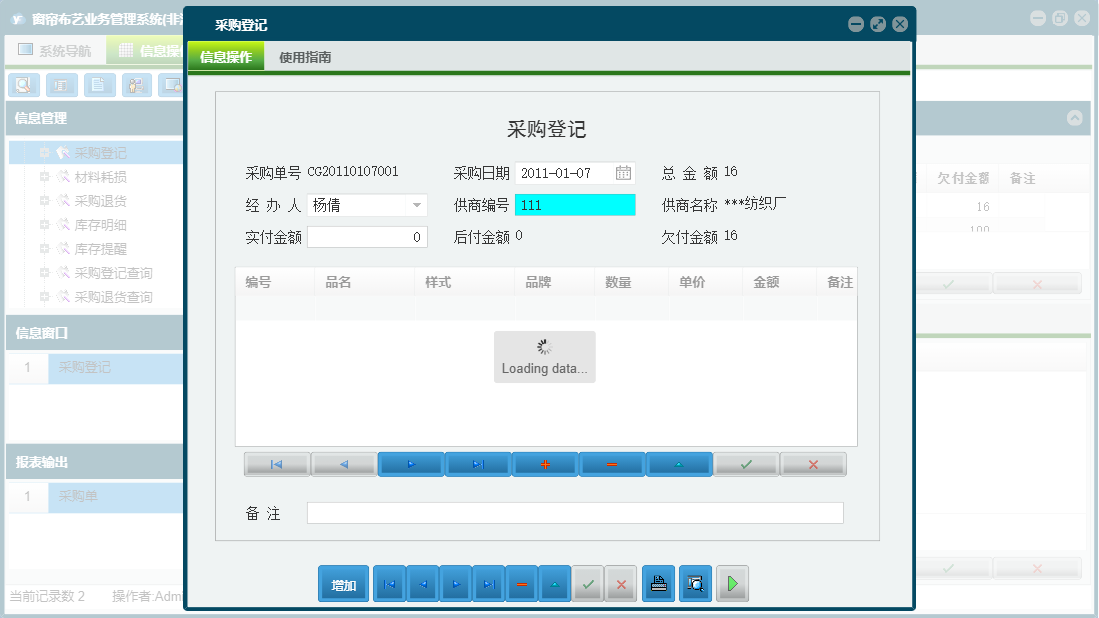Jump to last record in detail grid
The height and width of the screenshot is (618, 1099).
pyautogui.click(x=478, y=464)
